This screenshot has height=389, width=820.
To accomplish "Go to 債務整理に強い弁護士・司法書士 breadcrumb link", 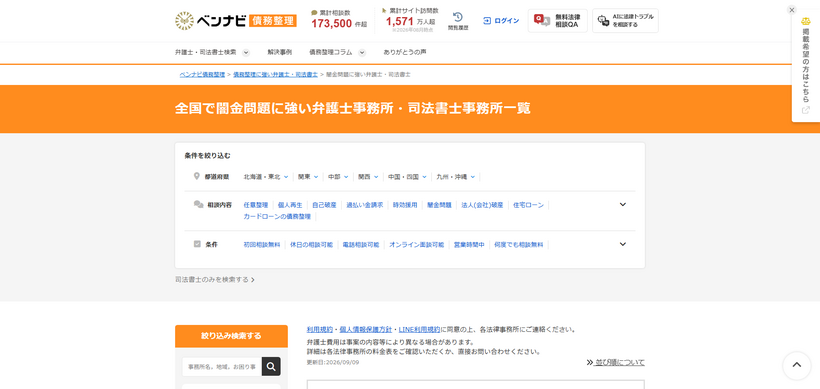I will tap(275, 75).
